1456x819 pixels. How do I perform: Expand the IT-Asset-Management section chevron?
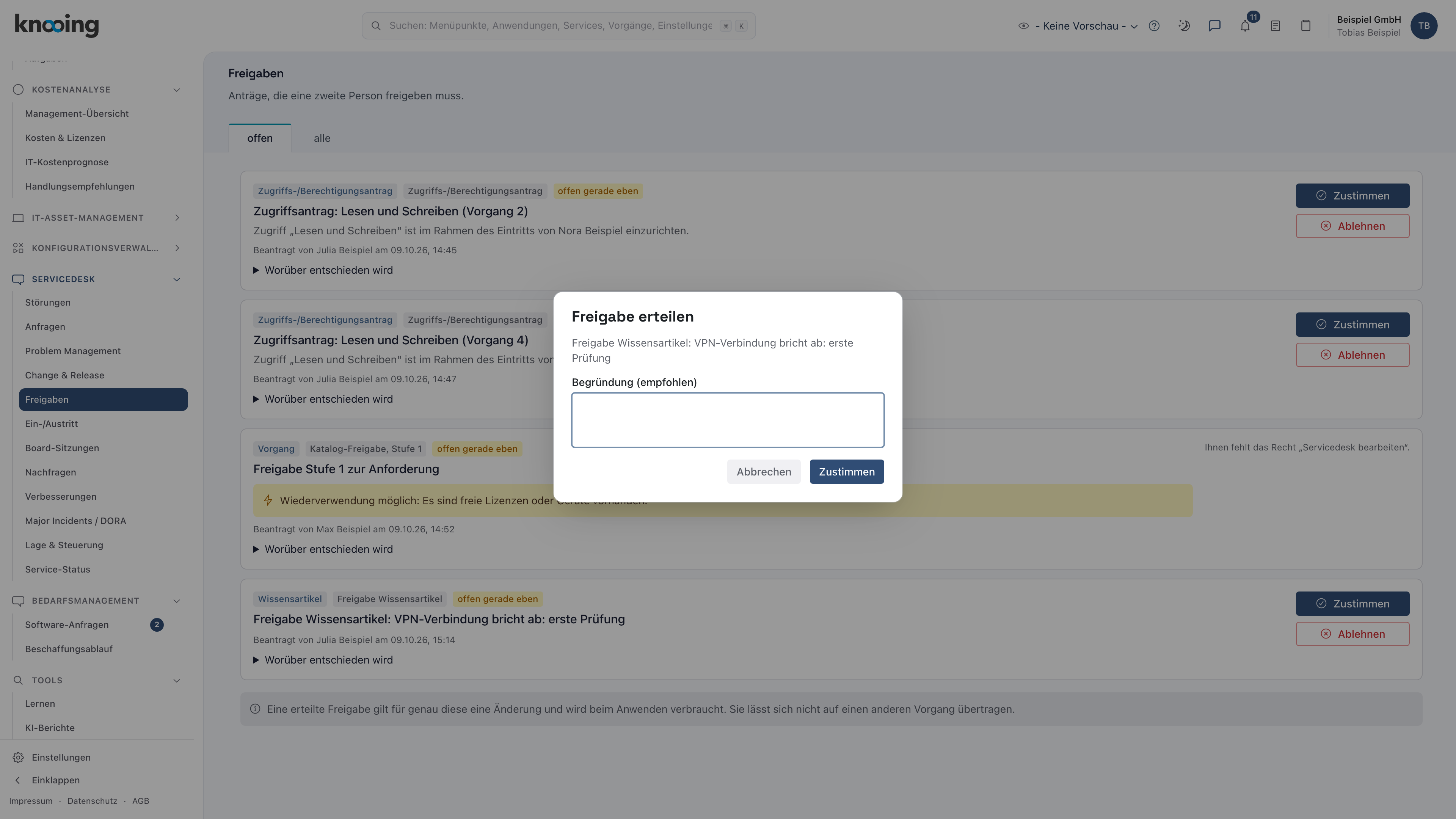pyautogui.click(x=177, y=218)
